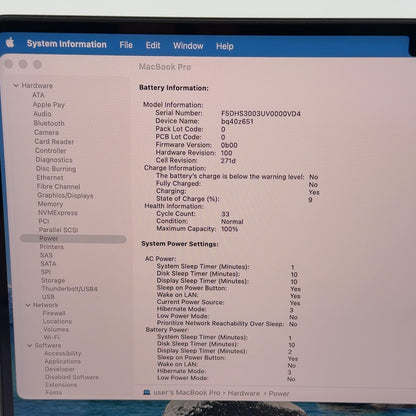Select Memory in the sidebar
Viewport: 416px width, 416px height.
pos(50,204)
